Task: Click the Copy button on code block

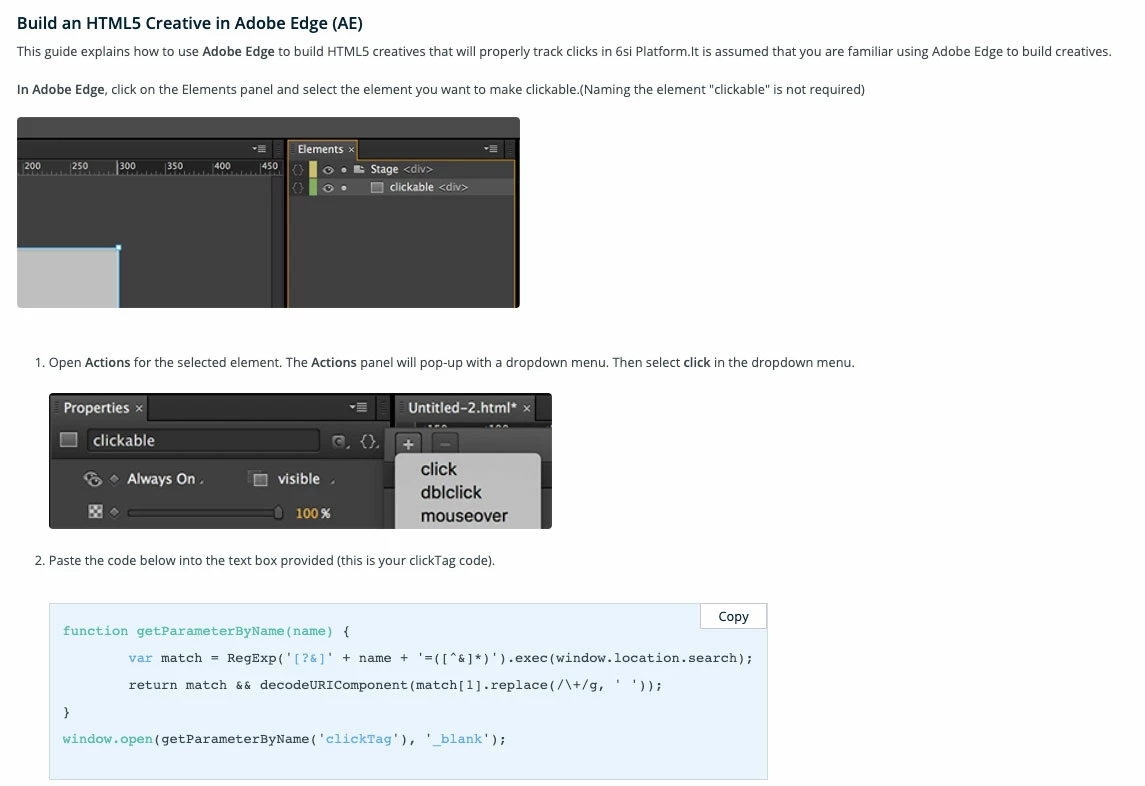Action: coord(733,617)
